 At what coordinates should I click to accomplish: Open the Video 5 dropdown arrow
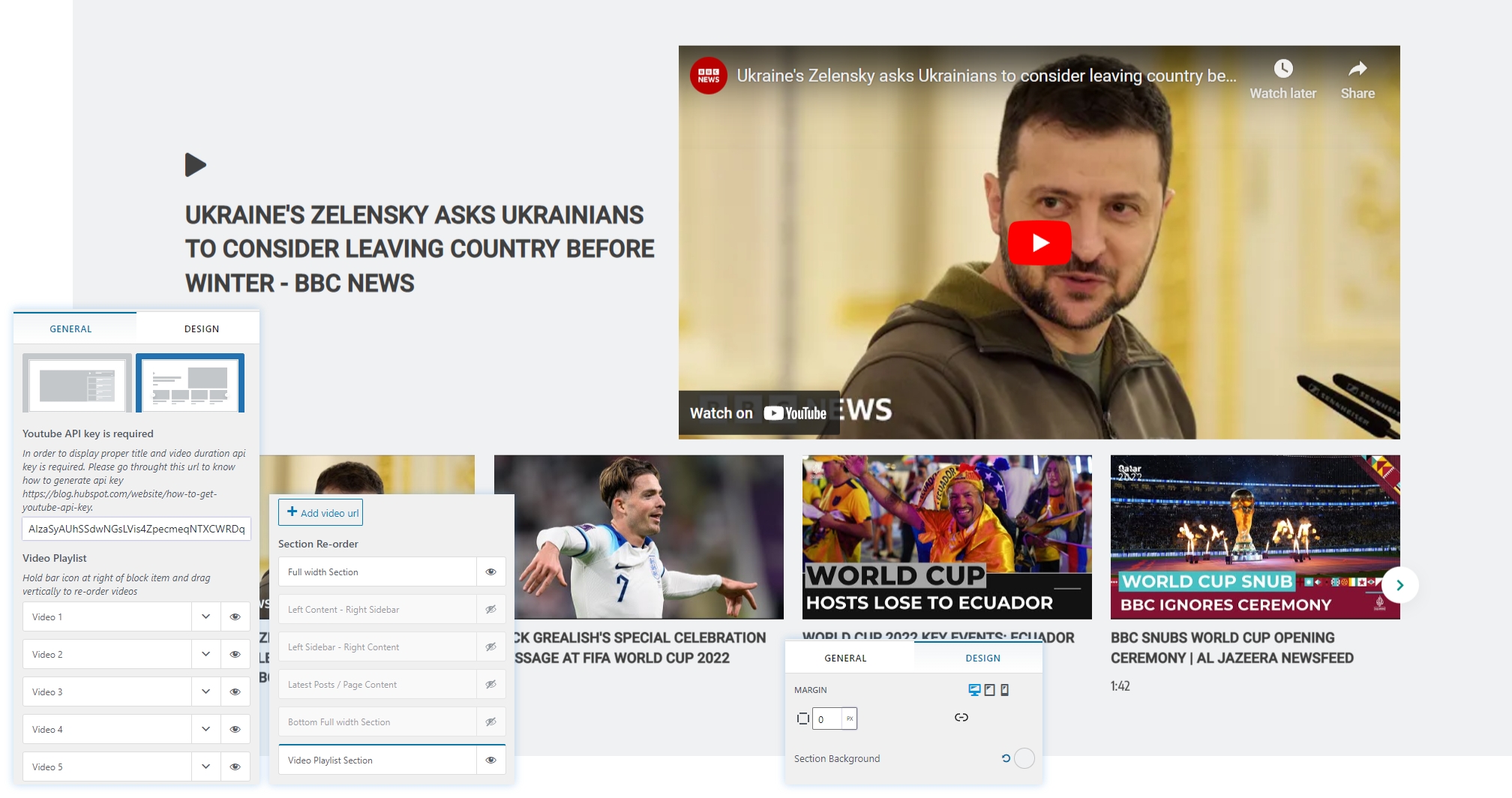coord(205,767)
